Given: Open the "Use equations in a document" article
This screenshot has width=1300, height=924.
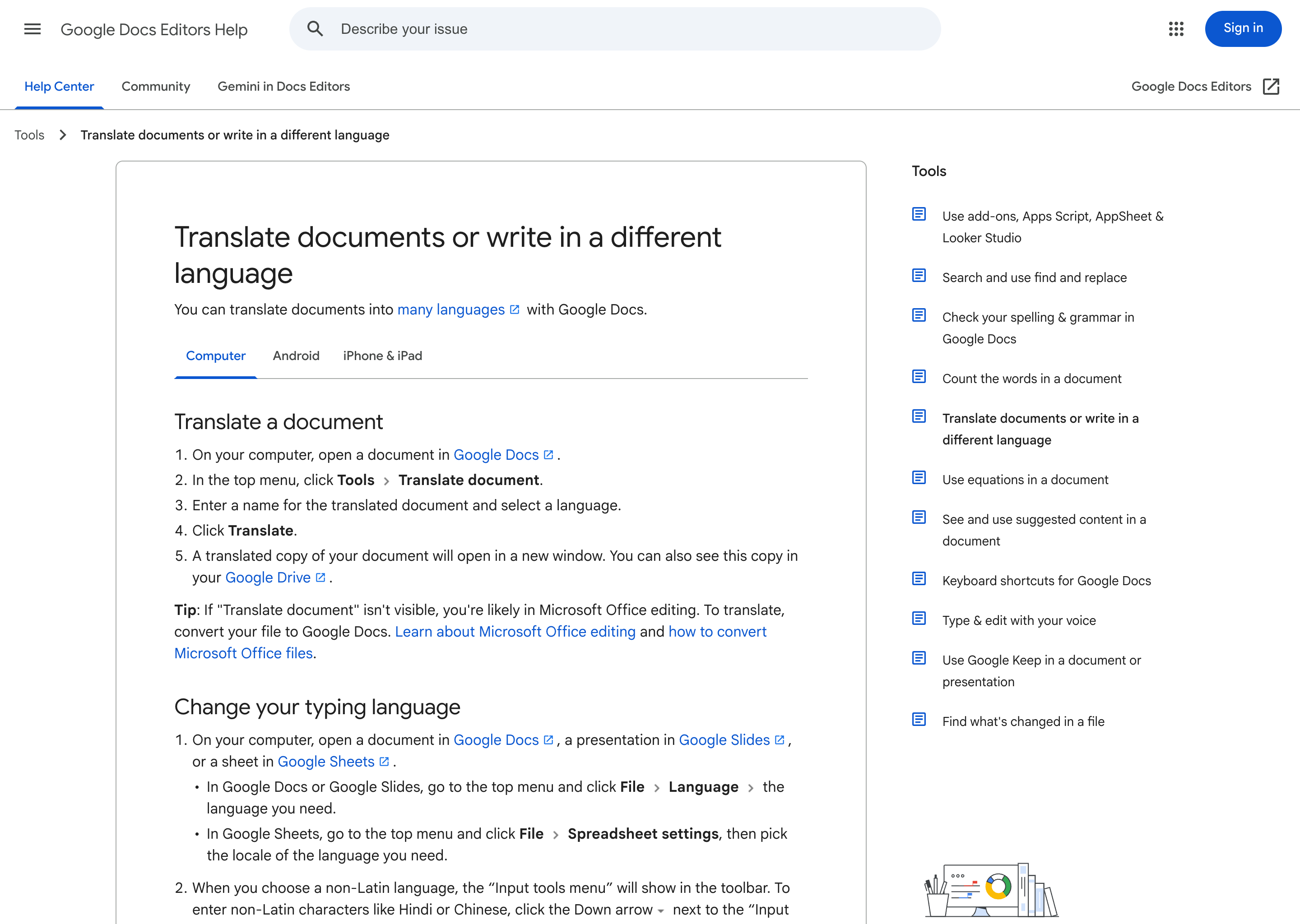Looking at the screenshot, I should click(x=1025, y=479).
